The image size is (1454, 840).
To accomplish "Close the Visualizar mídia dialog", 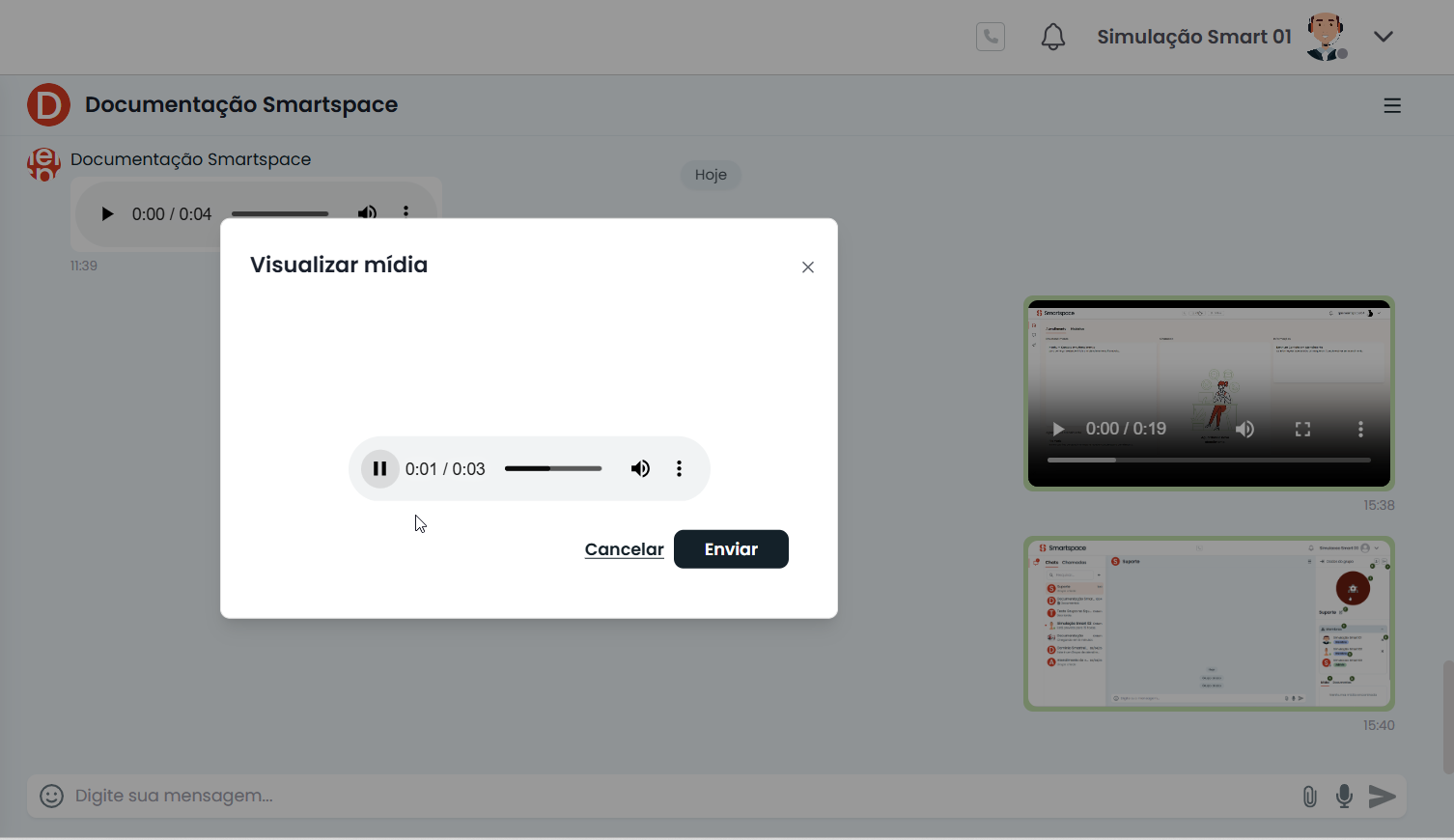I will (808, 267).
